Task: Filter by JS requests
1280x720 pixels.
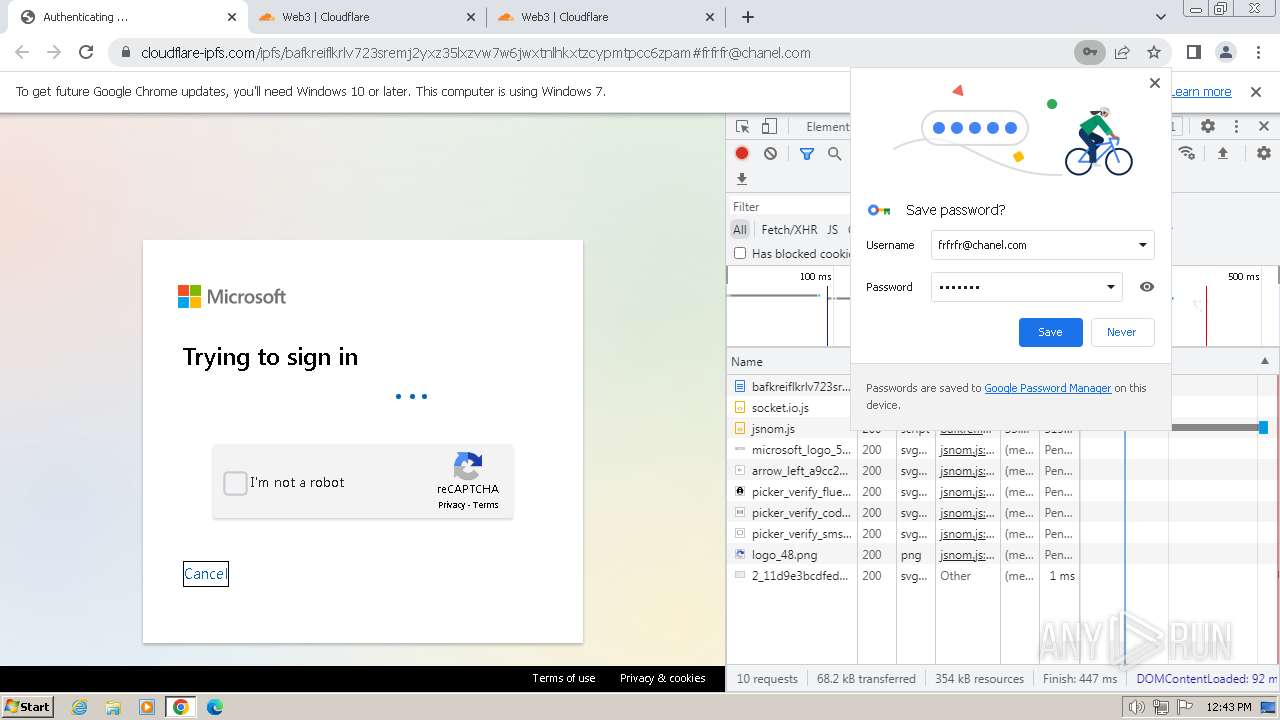Action: coord(832,229)
